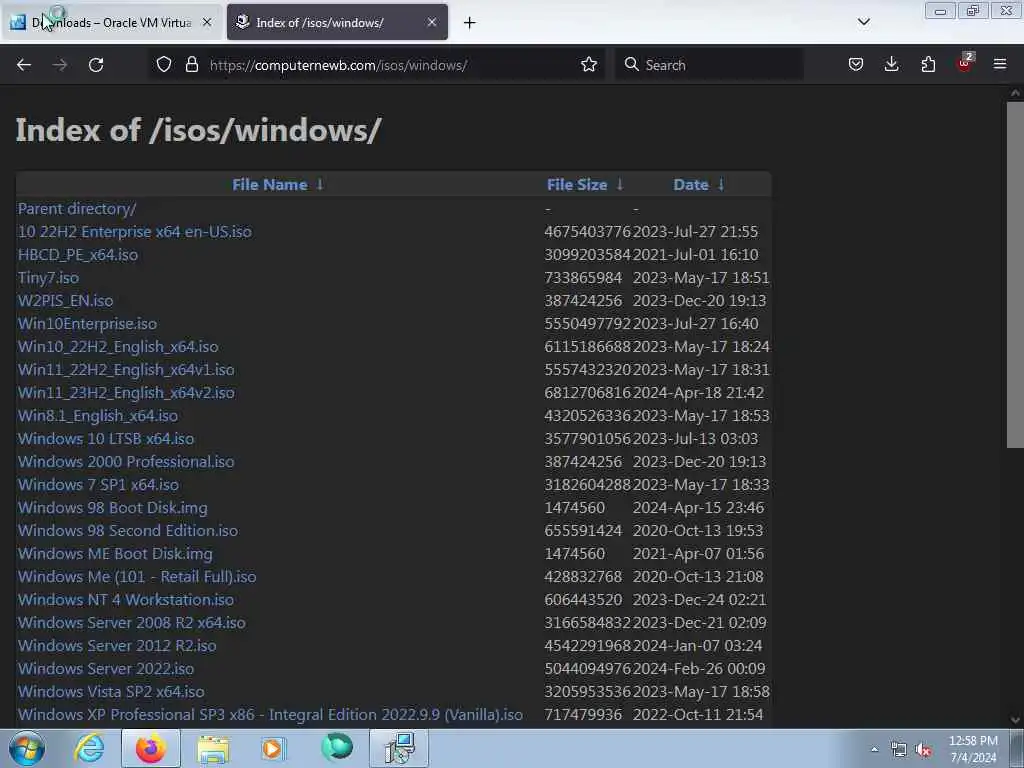The image size is (1024, 768).
Task: Open the Firefox hamburger menu
Action: point(1000,64)
